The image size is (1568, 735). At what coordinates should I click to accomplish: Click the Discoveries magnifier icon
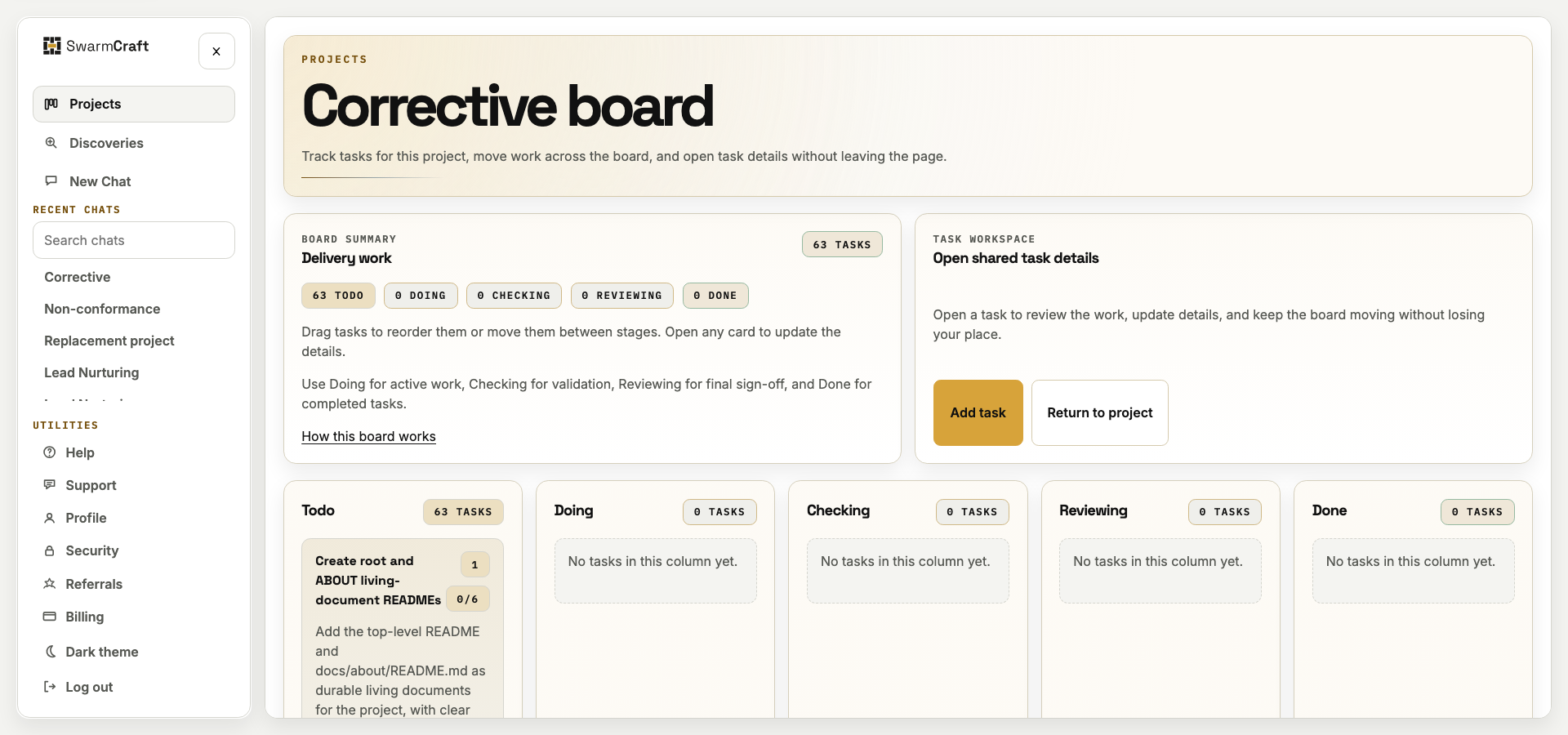pos(51,143)
